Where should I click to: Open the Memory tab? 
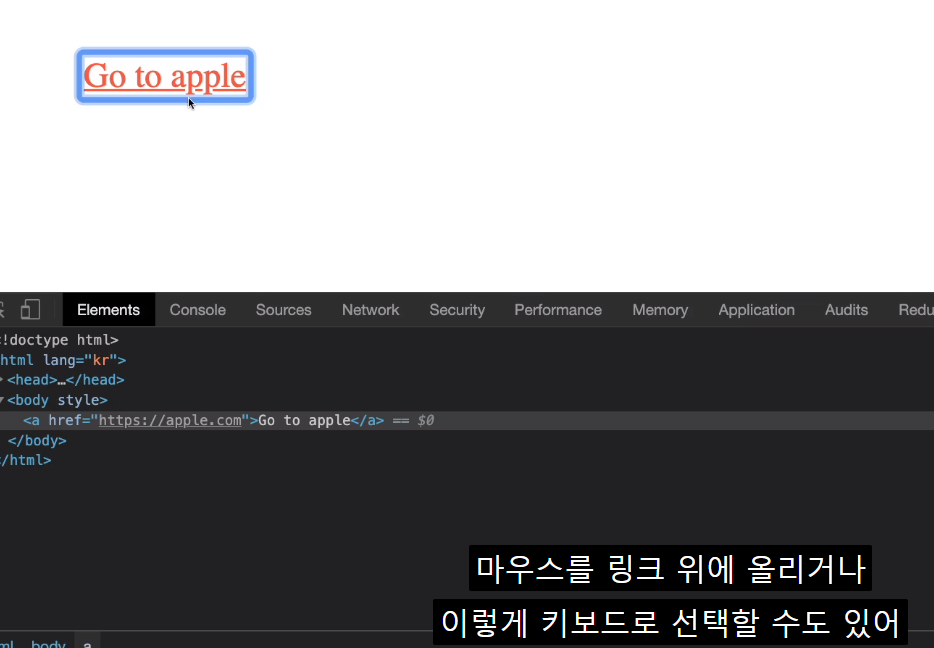point(660,310)
